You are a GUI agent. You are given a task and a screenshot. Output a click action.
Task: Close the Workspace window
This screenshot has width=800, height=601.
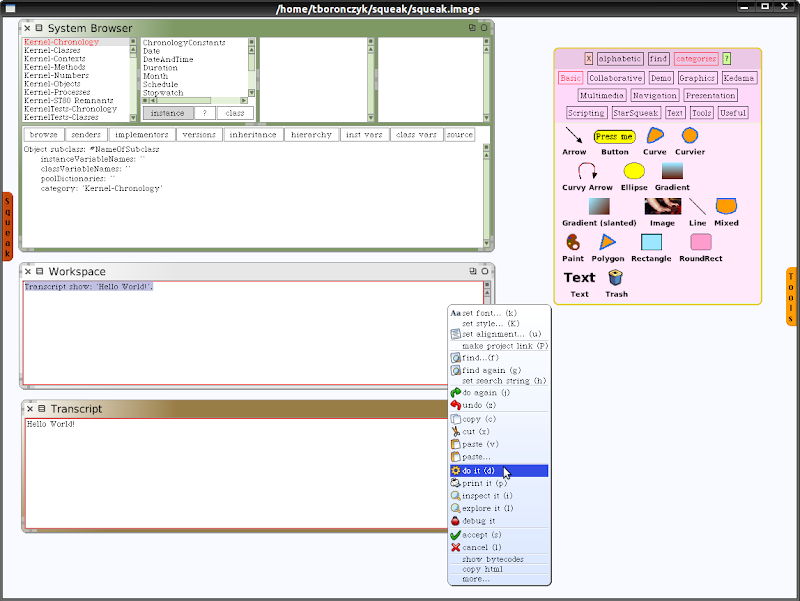pos(28,271)
